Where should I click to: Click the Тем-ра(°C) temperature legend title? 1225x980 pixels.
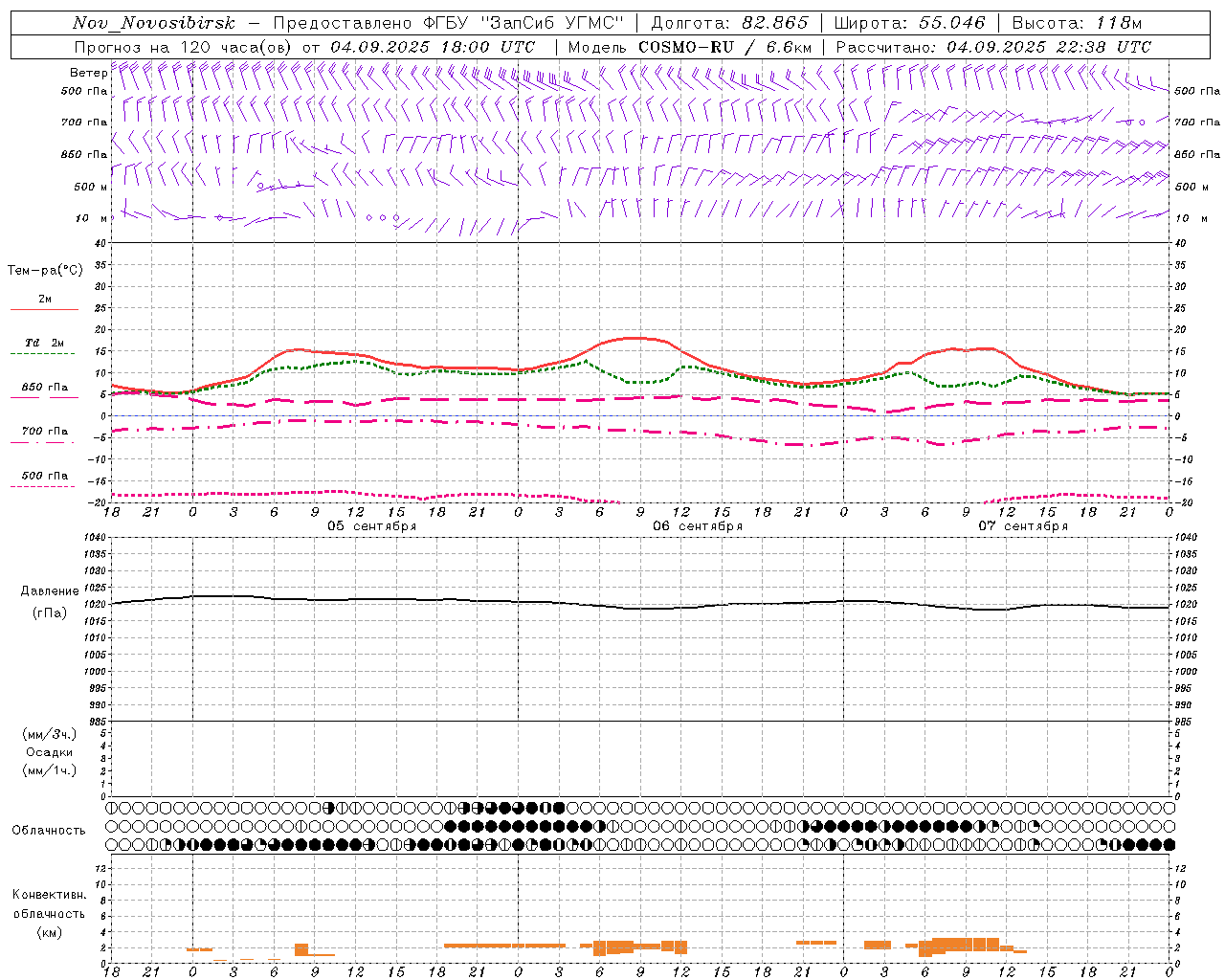point(45,271)
